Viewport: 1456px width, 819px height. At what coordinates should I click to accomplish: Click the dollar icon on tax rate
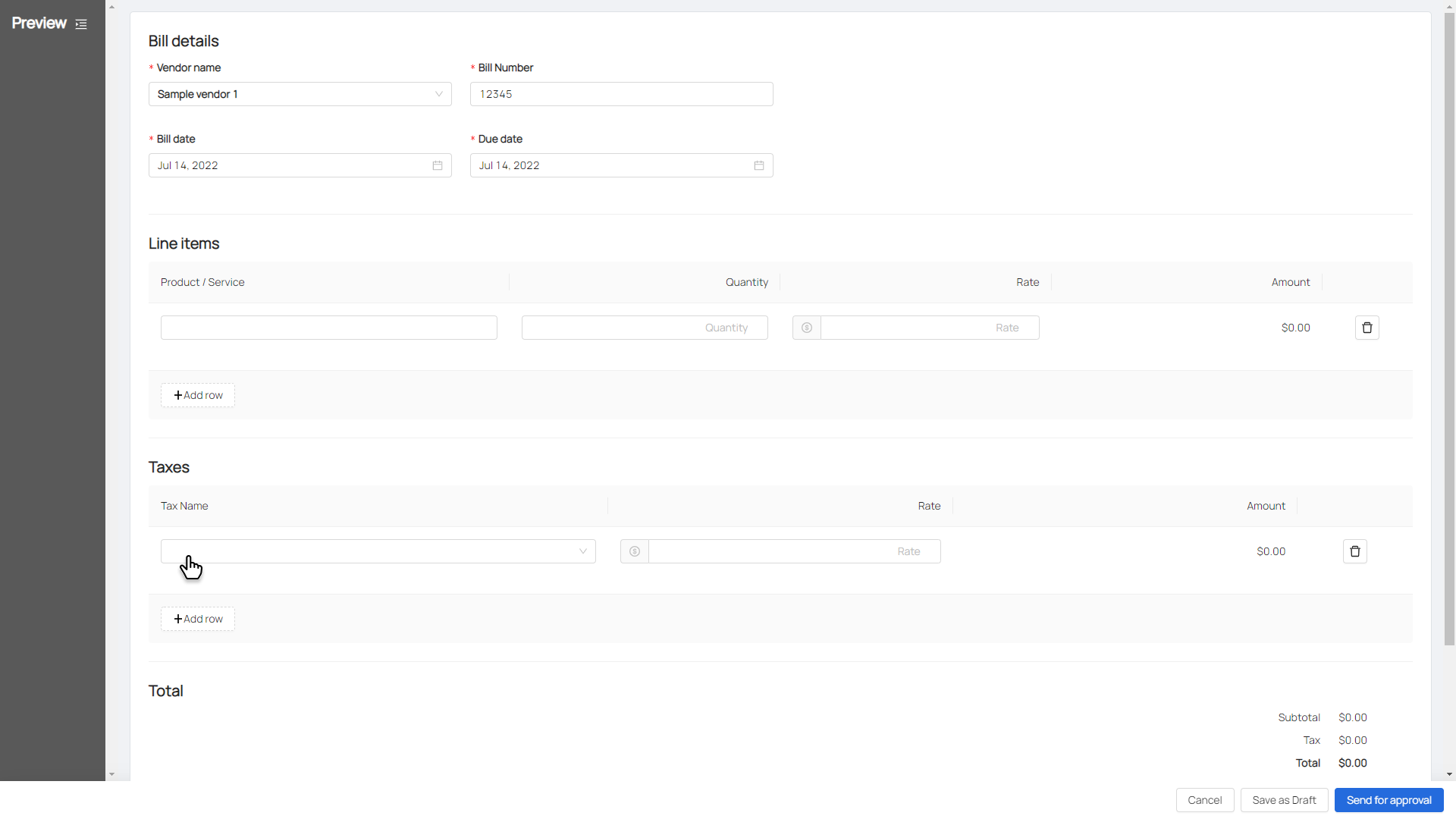click(635, 551)
